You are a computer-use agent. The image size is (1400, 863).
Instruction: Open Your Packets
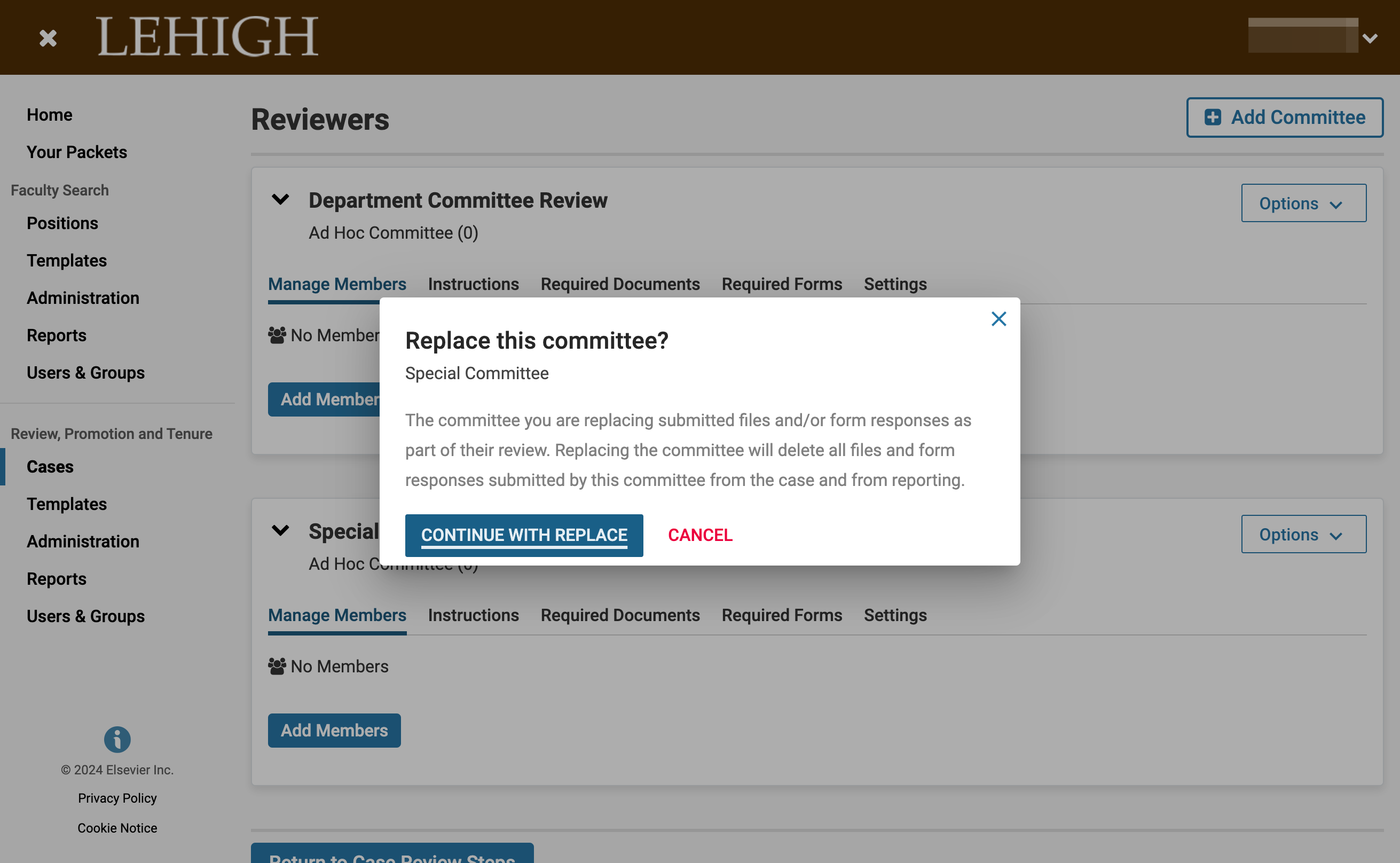coord(77,152)
